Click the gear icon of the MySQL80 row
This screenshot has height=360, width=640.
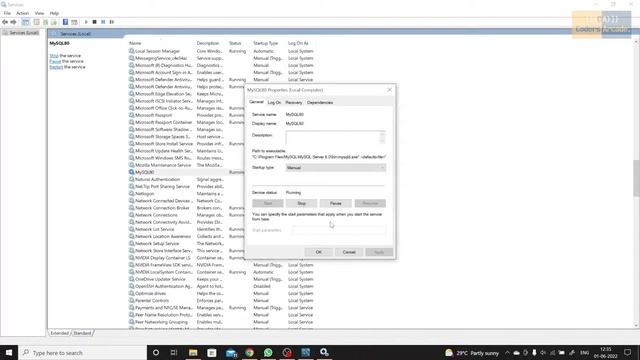(x=131, y=172)
